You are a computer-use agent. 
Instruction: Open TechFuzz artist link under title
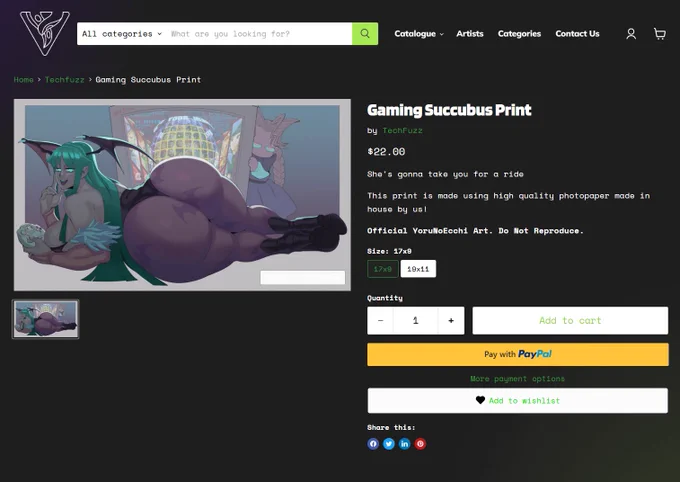[402, 130]
